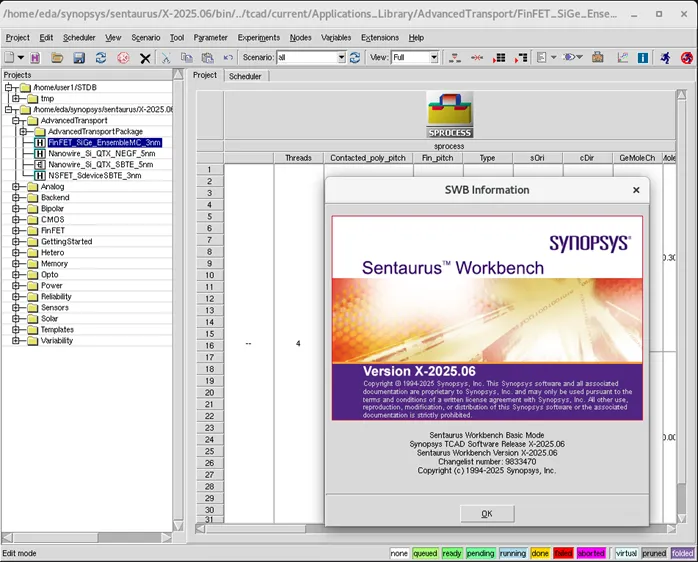Image resolution: width=698 pixels, height=562 pixels.
Task: Open the Experiments menu
Action: 259,38
